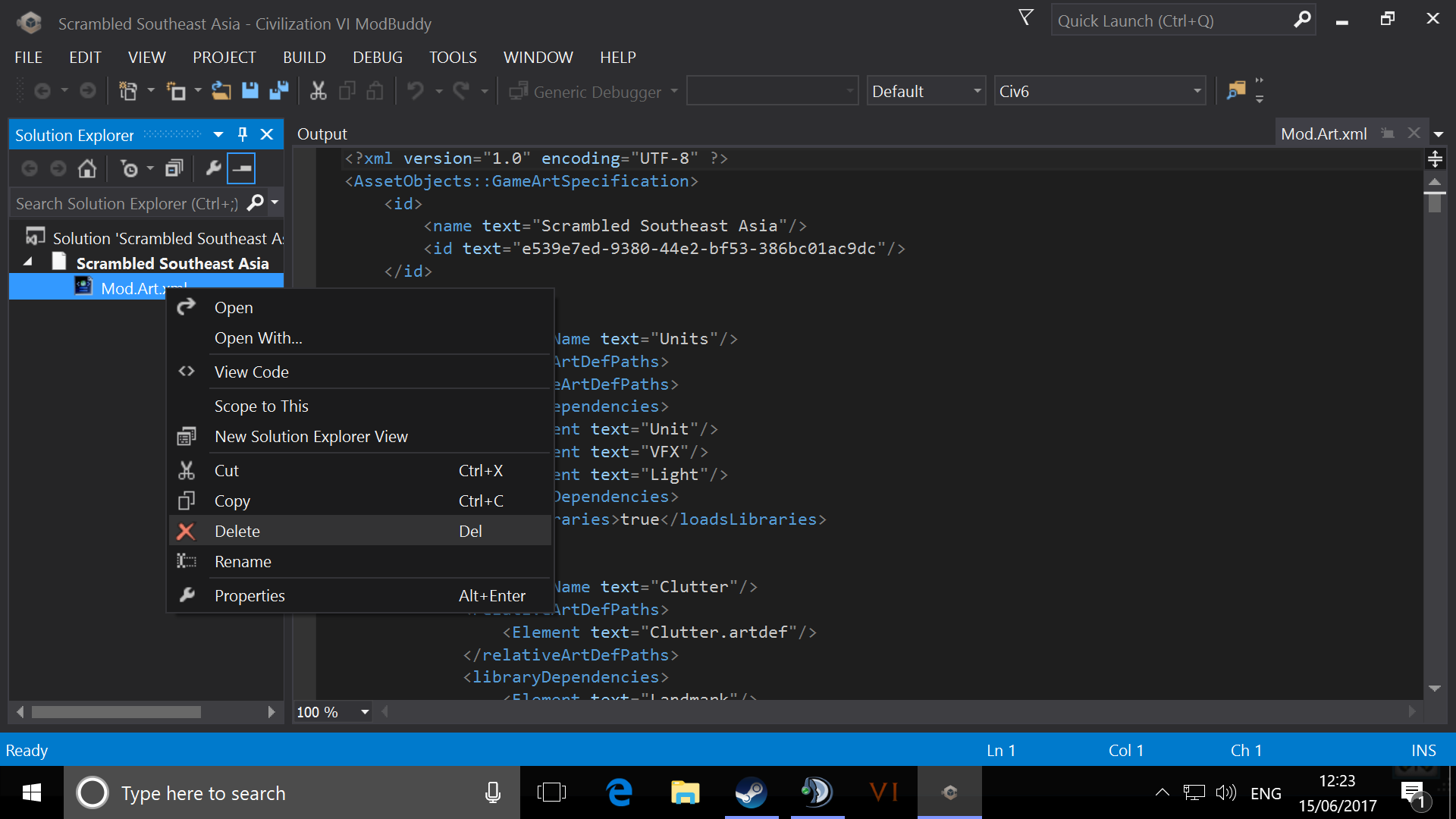
Task: Click the Home icon in Solution Explorer
Action: pyautogui.click(x=87, y=168)
